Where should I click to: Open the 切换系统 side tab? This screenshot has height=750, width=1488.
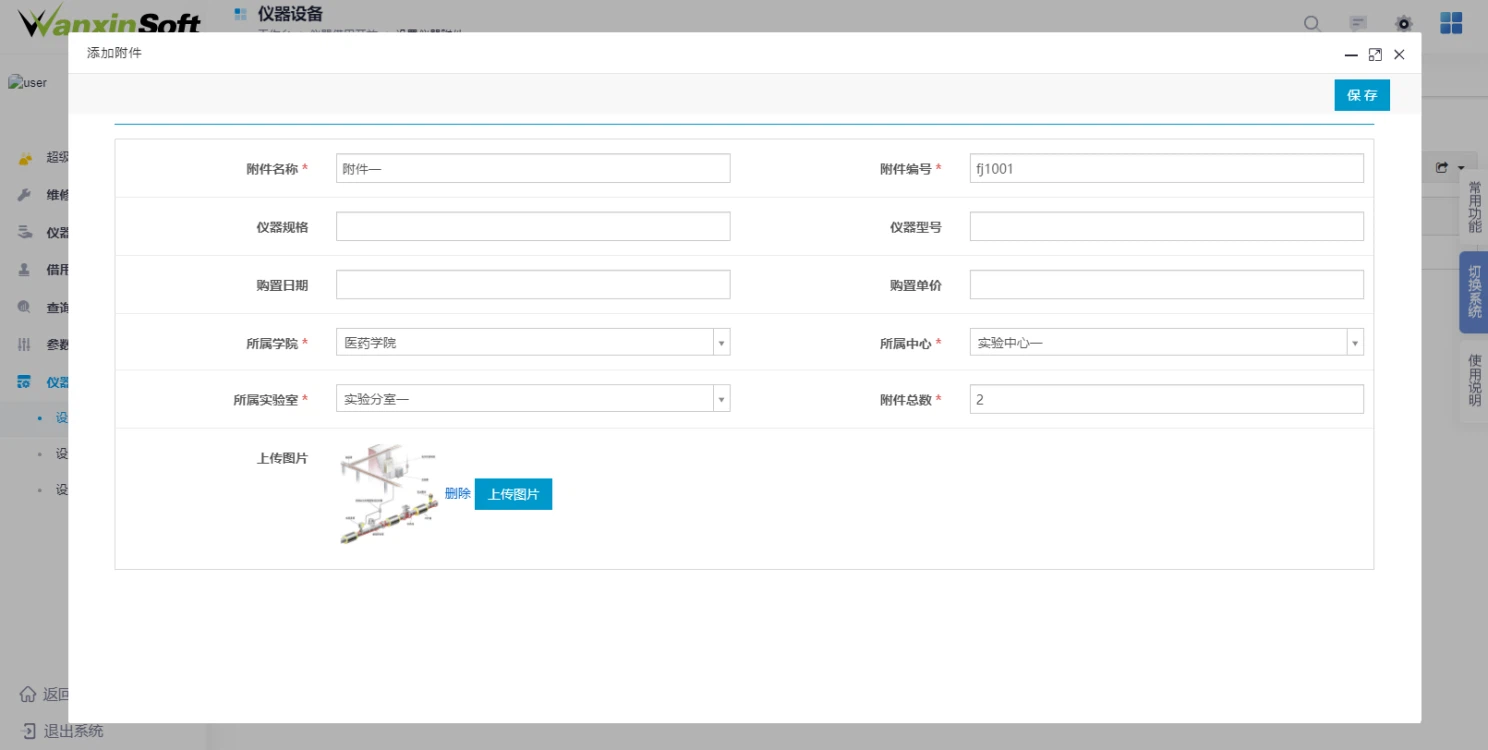[1474, 291]
